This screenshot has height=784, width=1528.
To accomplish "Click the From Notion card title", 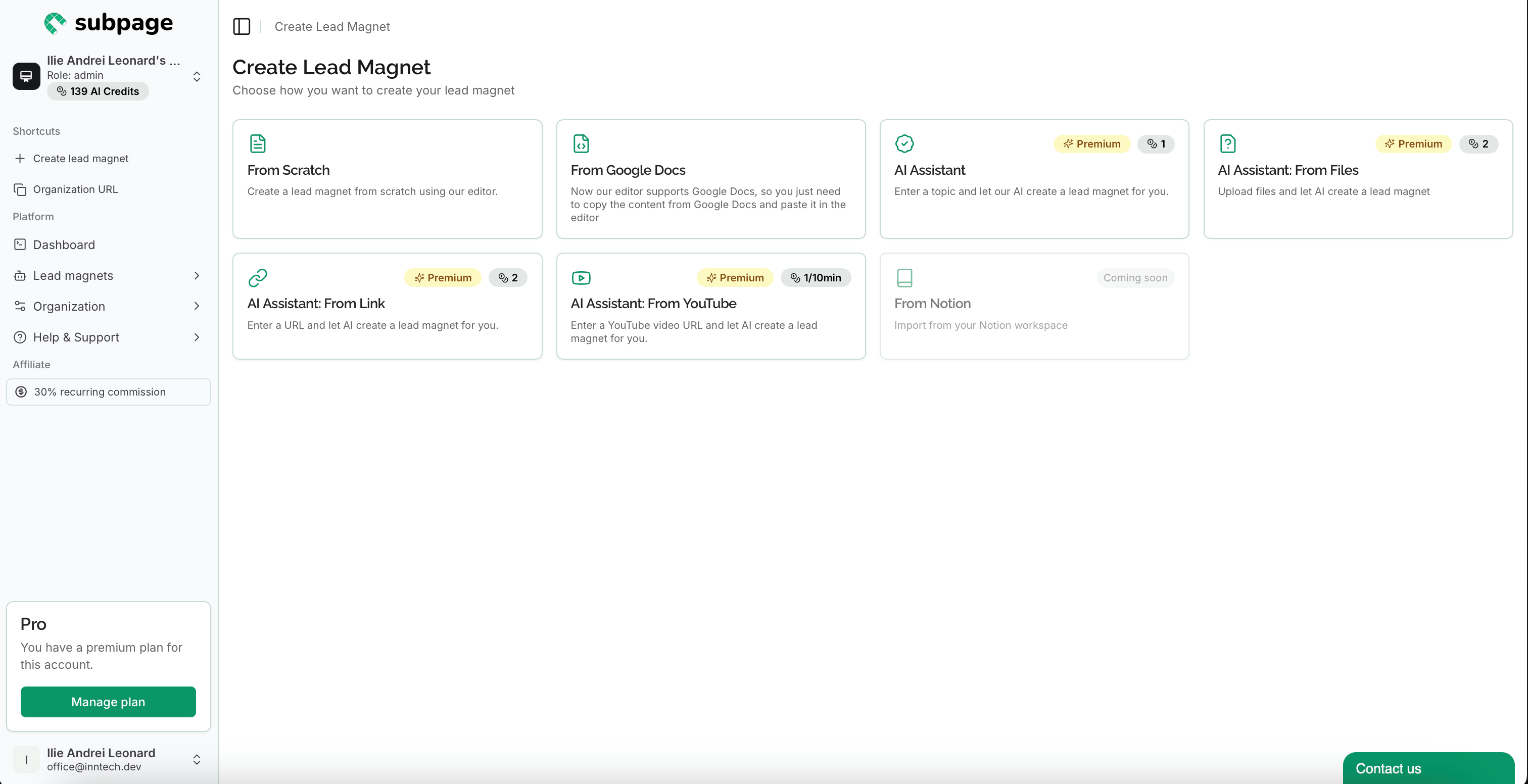I will click(932, 304).
